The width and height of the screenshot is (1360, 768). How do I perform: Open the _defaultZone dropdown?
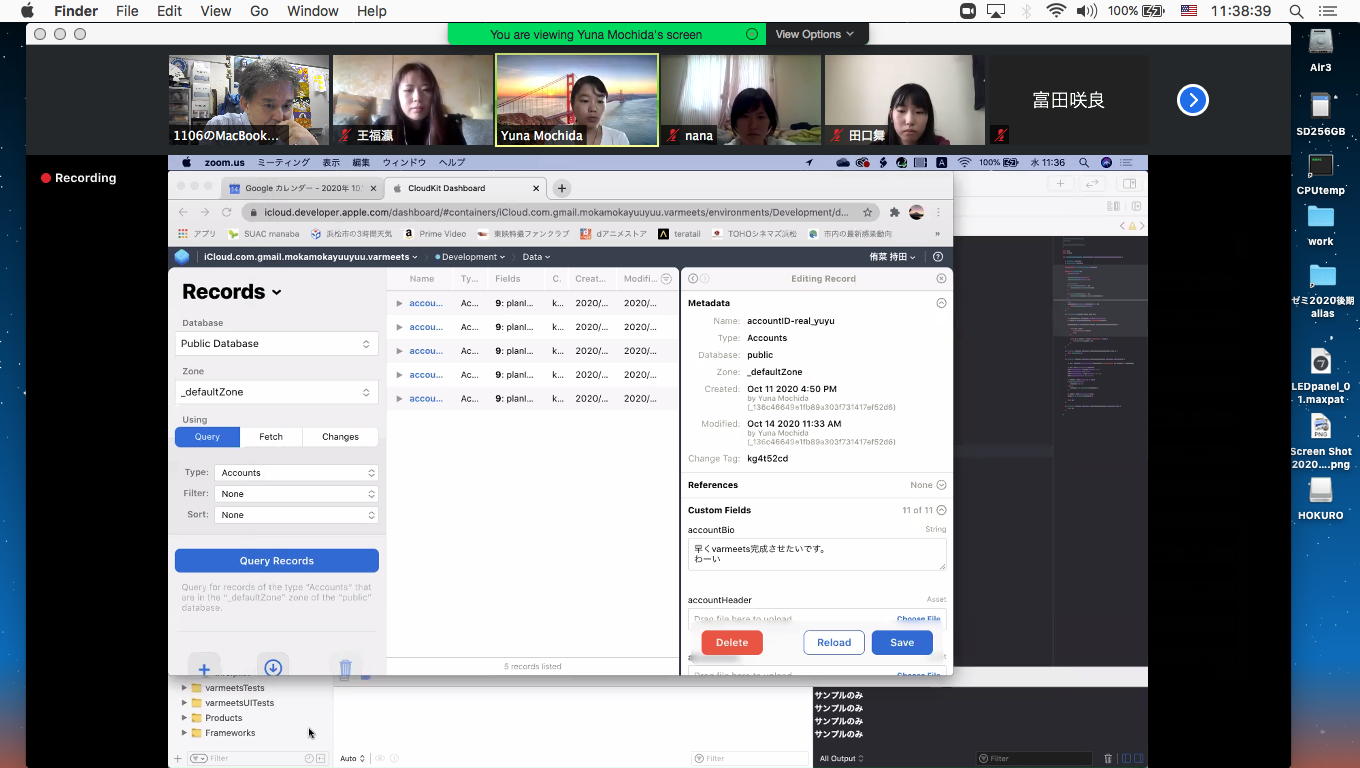coord(276,392)
